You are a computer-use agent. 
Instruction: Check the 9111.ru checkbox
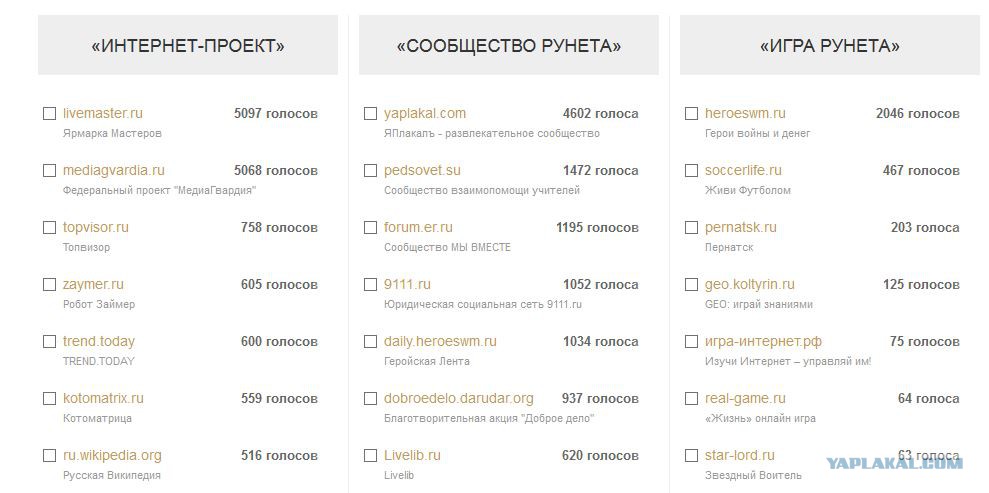coord(370,284)
